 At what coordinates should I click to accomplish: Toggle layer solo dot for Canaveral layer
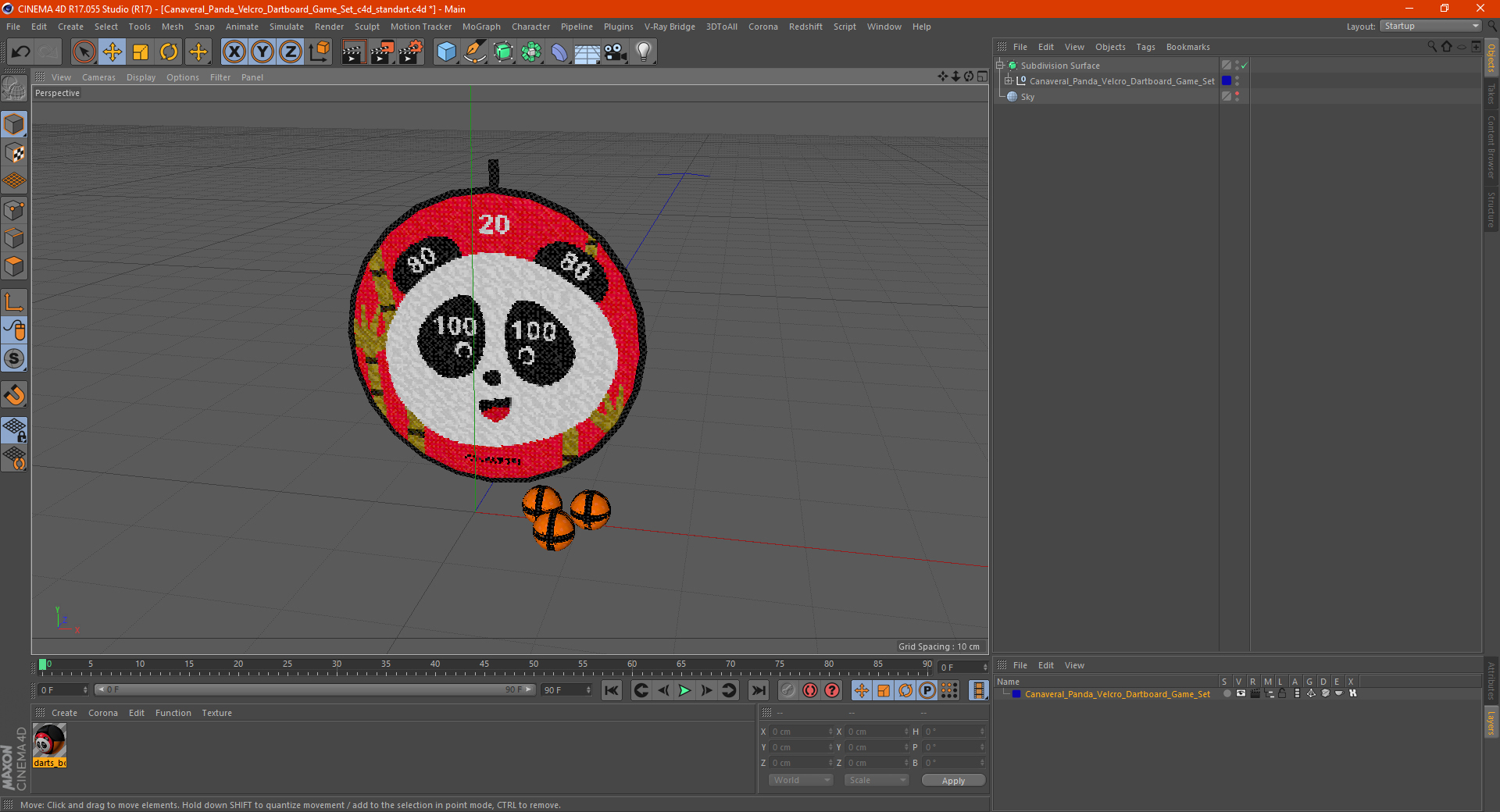[1227, 693]
